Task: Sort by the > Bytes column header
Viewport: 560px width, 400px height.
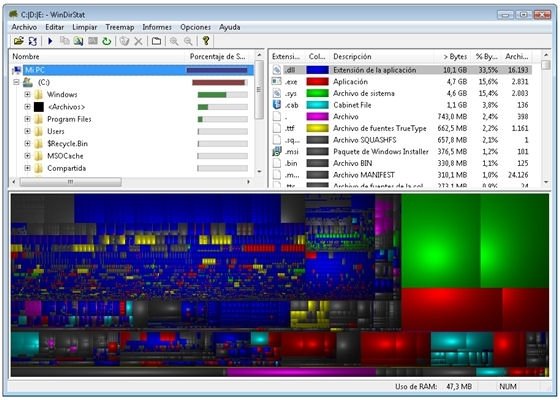Action: pos(452,56)
